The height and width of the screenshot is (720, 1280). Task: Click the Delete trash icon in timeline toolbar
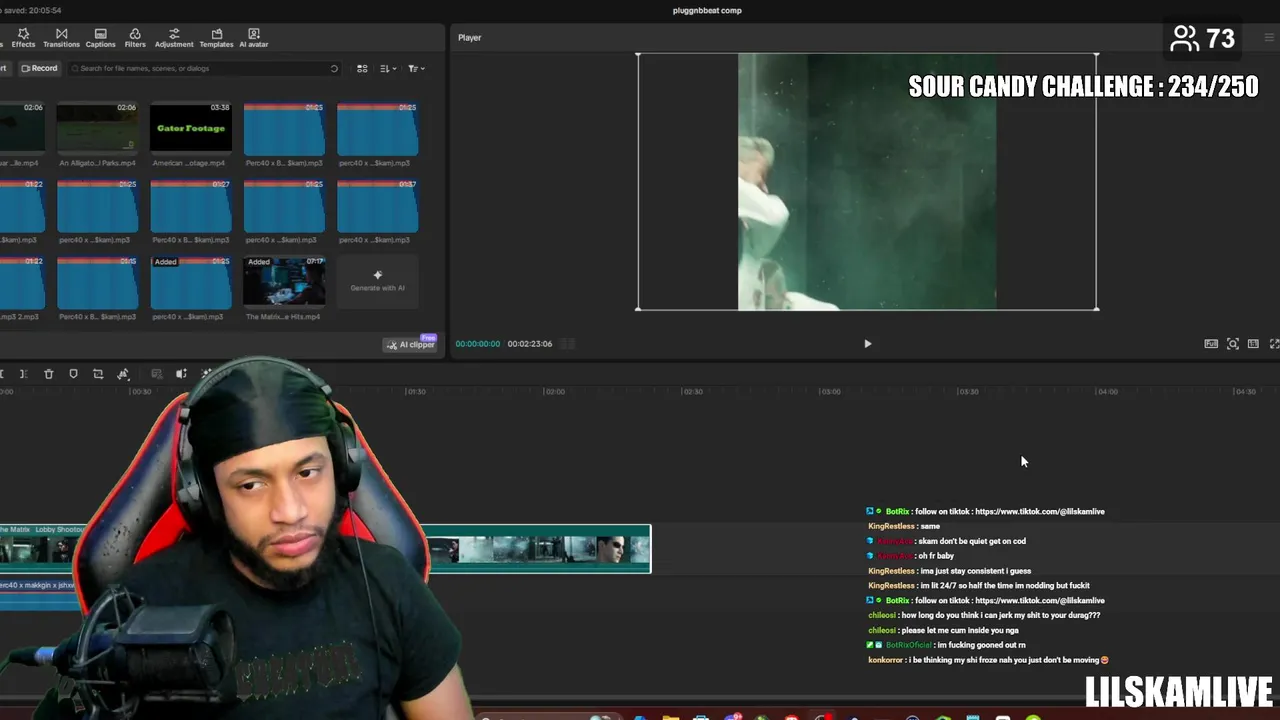point(48,374)
